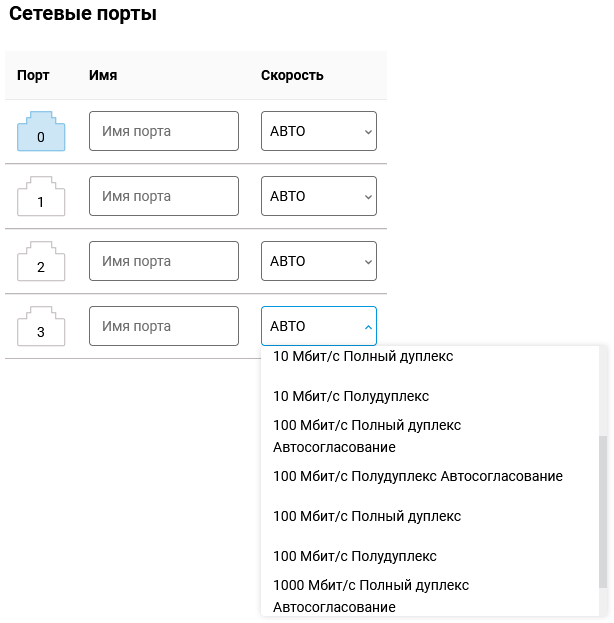Select the port 2 Ethernet icon

(x=41, y=261)
